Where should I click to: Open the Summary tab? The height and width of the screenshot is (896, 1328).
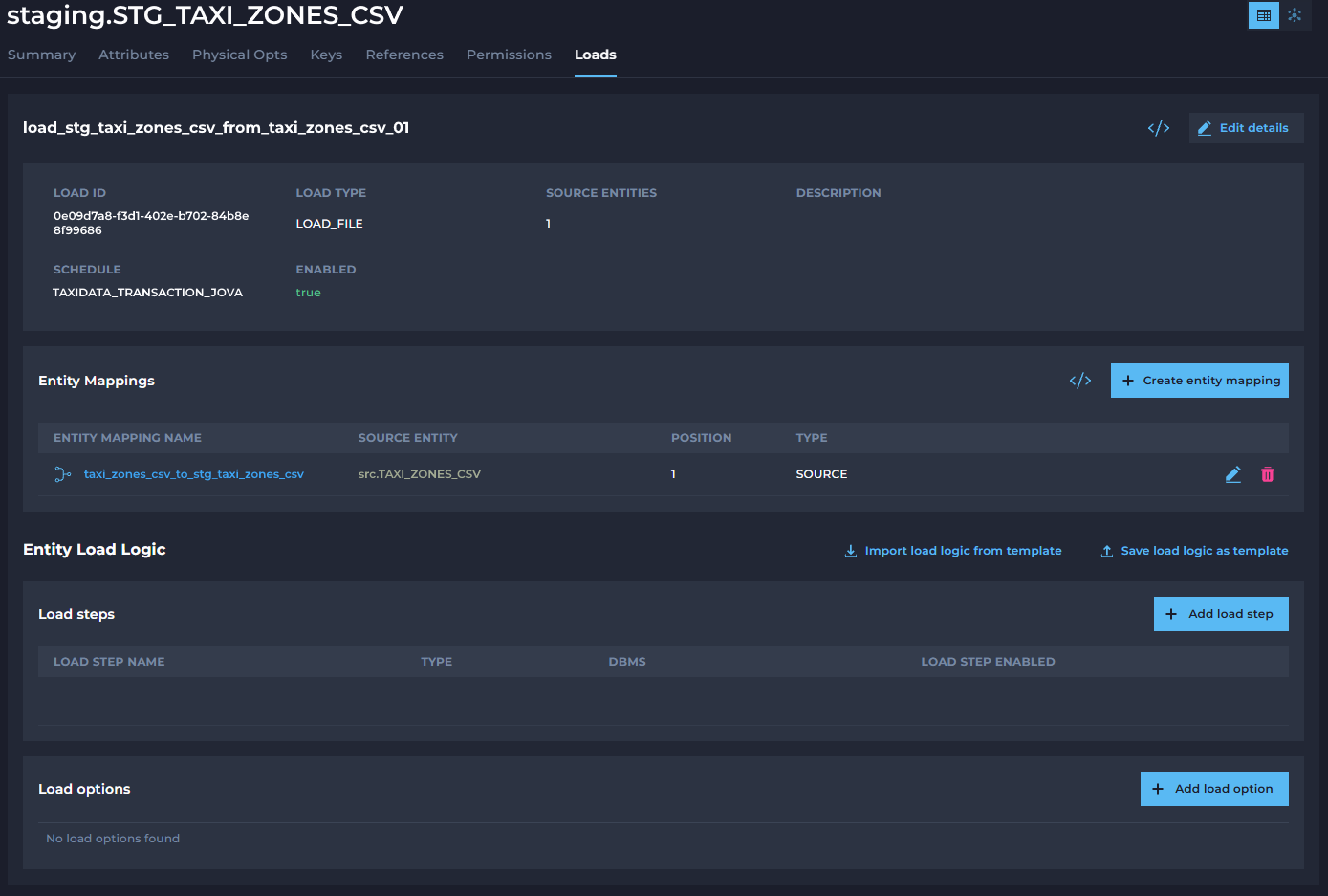pos(41,55)
